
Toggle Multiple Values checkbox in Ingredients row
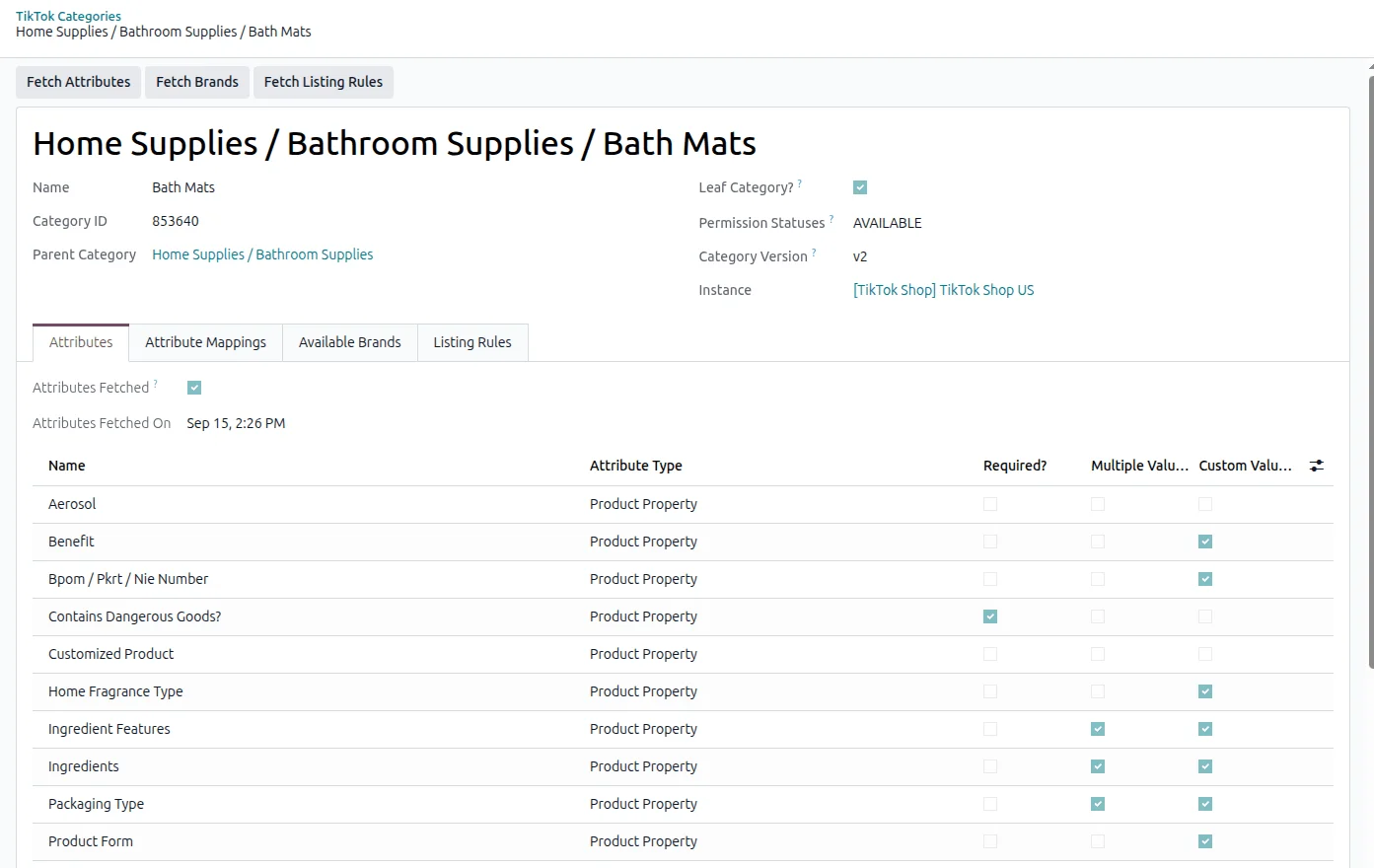point(1098,766)
